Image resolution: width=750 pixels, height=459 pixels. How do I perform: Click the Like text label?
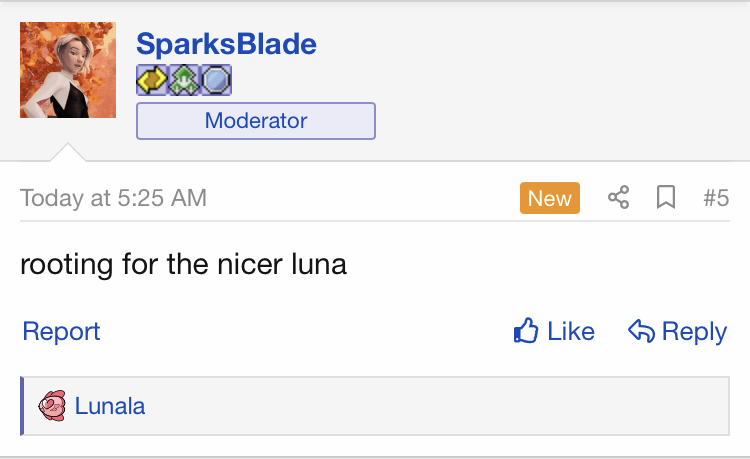click(x=571, y=331)
